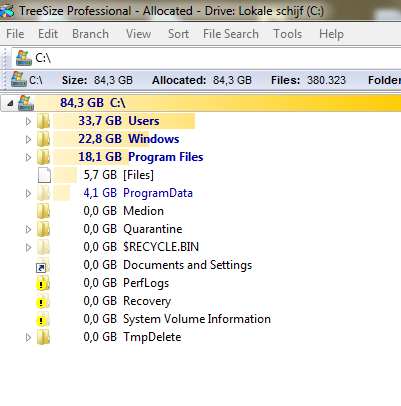Expand the Users folder
Screen dimensions: 401x406
pyautogui.click(x=28, y=121)
